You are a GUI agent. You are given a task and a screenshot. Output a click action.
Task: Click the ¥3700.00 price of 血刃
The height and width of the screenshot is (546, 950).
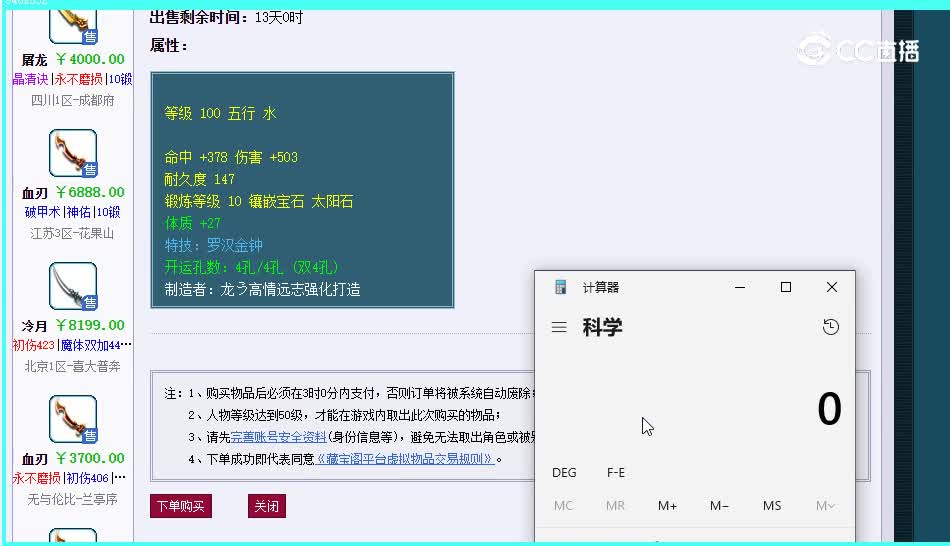pos(90,458)
